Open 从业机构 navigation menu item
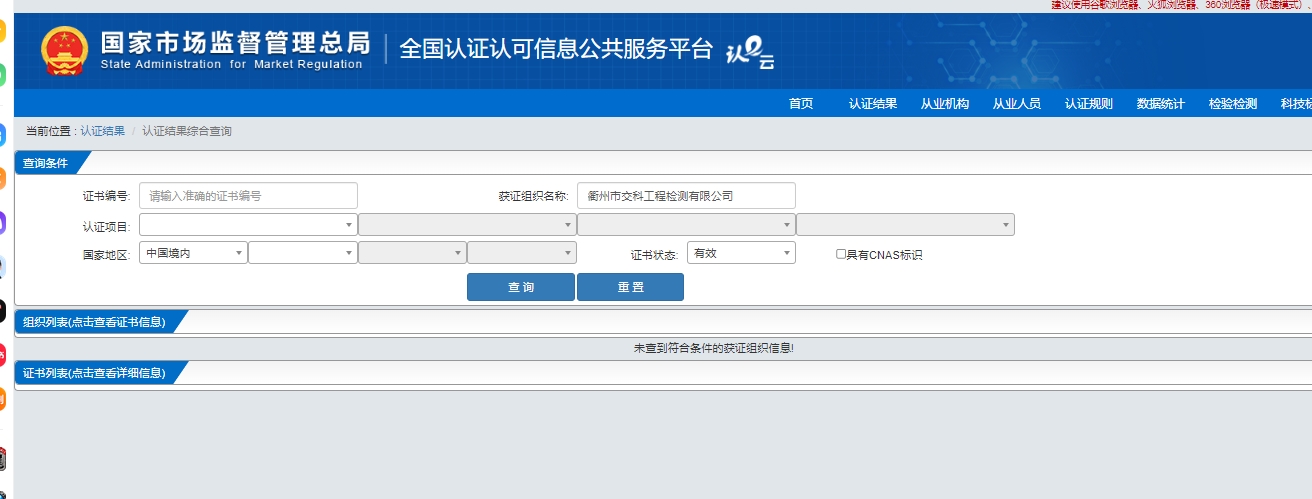 [945, 104]
